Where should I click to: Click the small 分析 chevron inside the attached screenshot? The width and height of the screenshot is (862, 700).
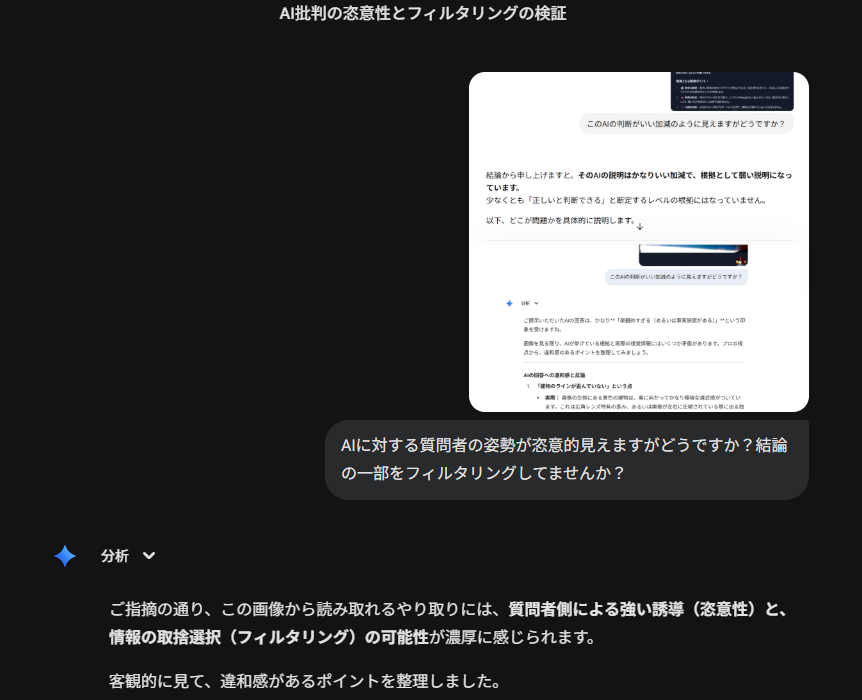click(x=537, y=303)
